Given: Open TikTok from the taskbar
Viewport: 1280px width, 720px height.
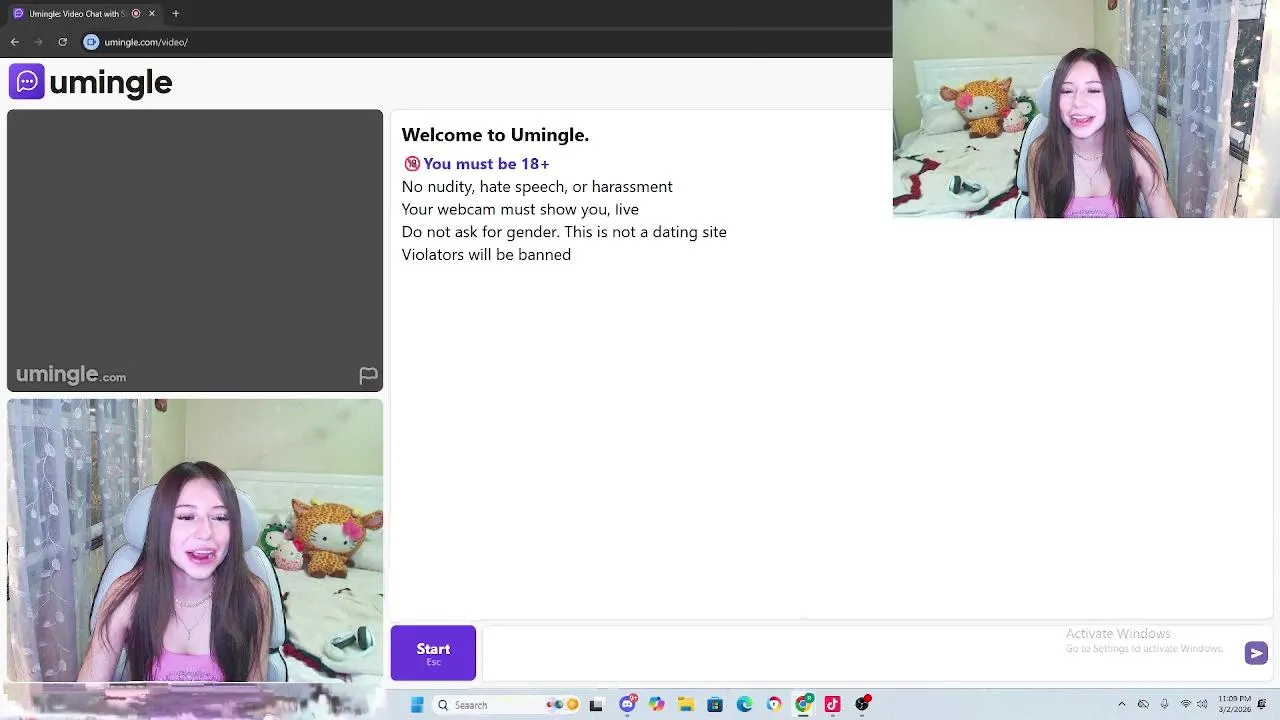Looking at the screenshot, I should tap(832, 705).
